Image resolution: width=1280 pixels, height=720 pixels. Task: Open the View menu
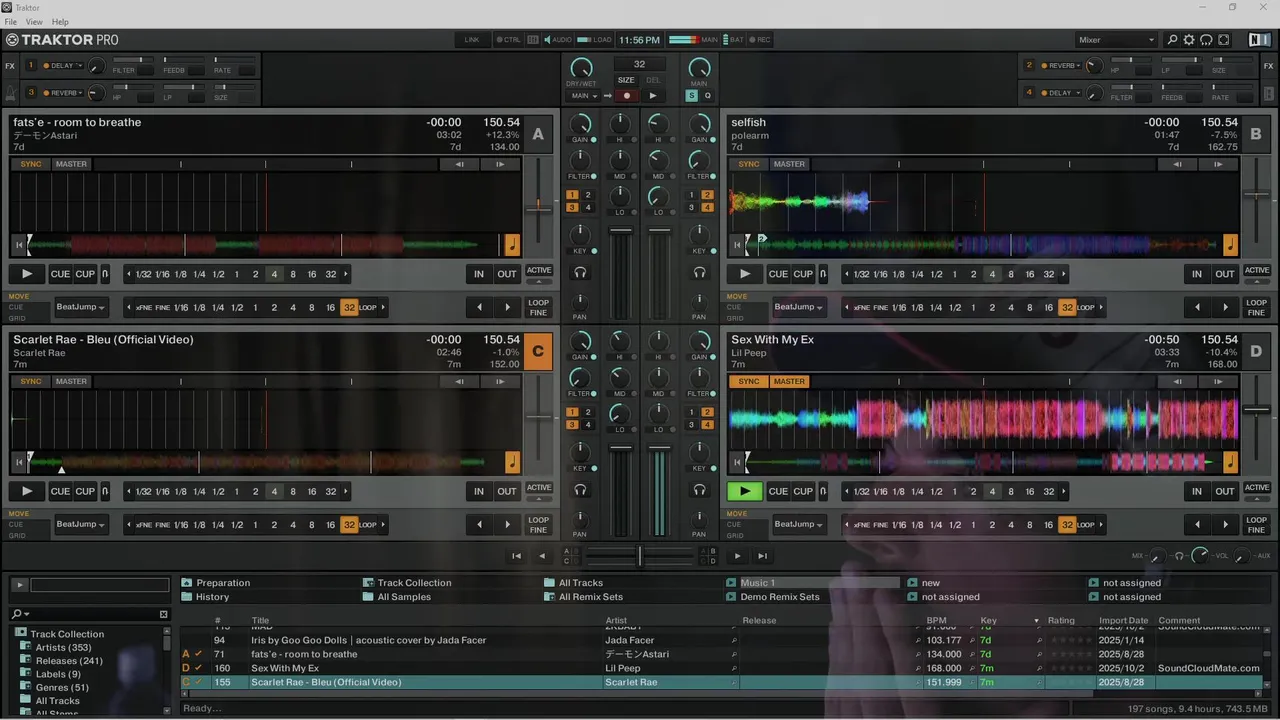tap(34, 22)
